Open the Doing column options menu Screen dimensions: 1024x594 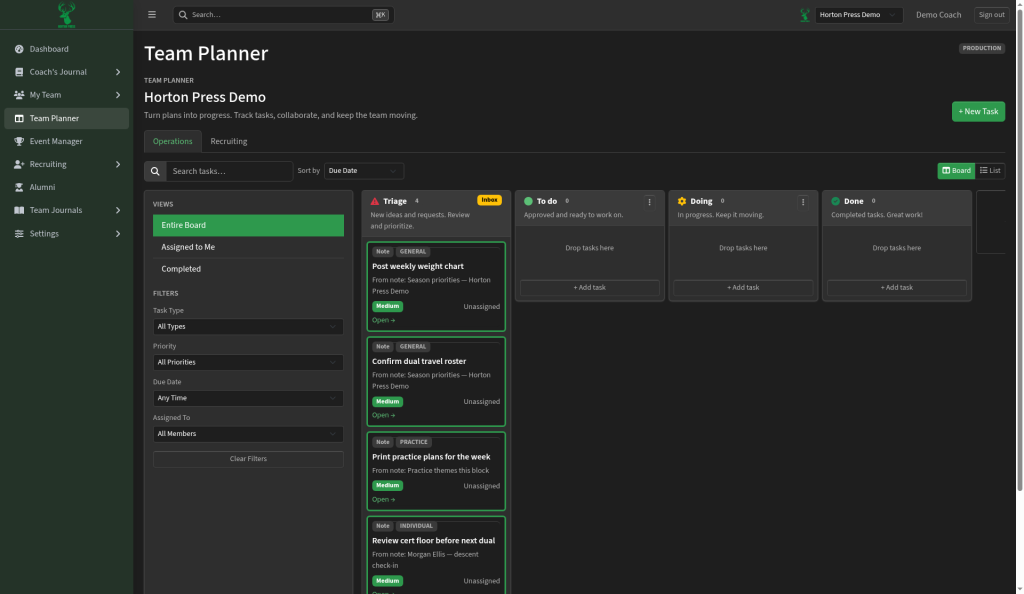click(803, 202)
